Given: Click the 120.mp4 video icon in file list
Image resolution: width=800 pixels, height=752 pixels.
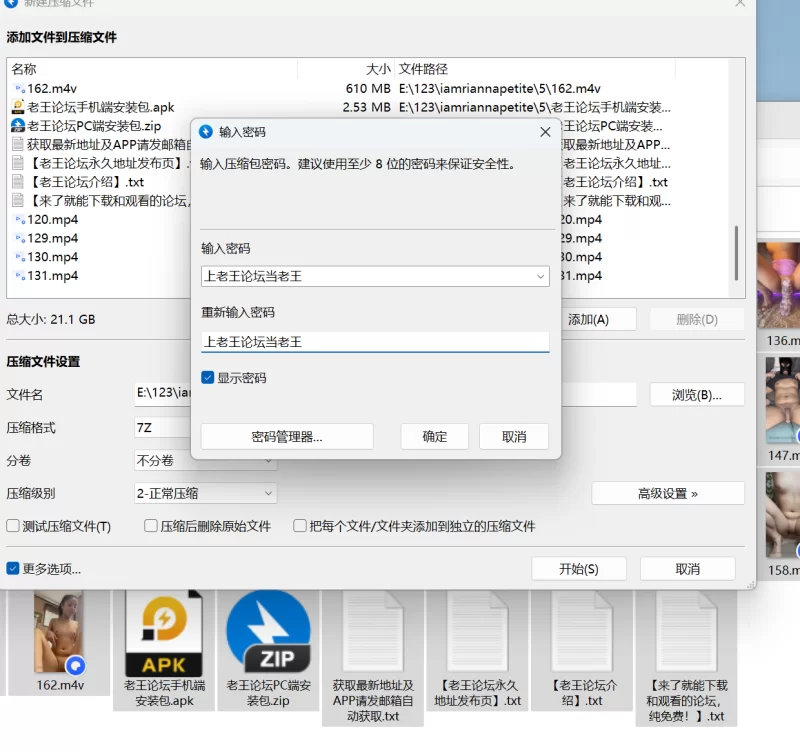Looking at the screenshot, I should coord(19,219).
